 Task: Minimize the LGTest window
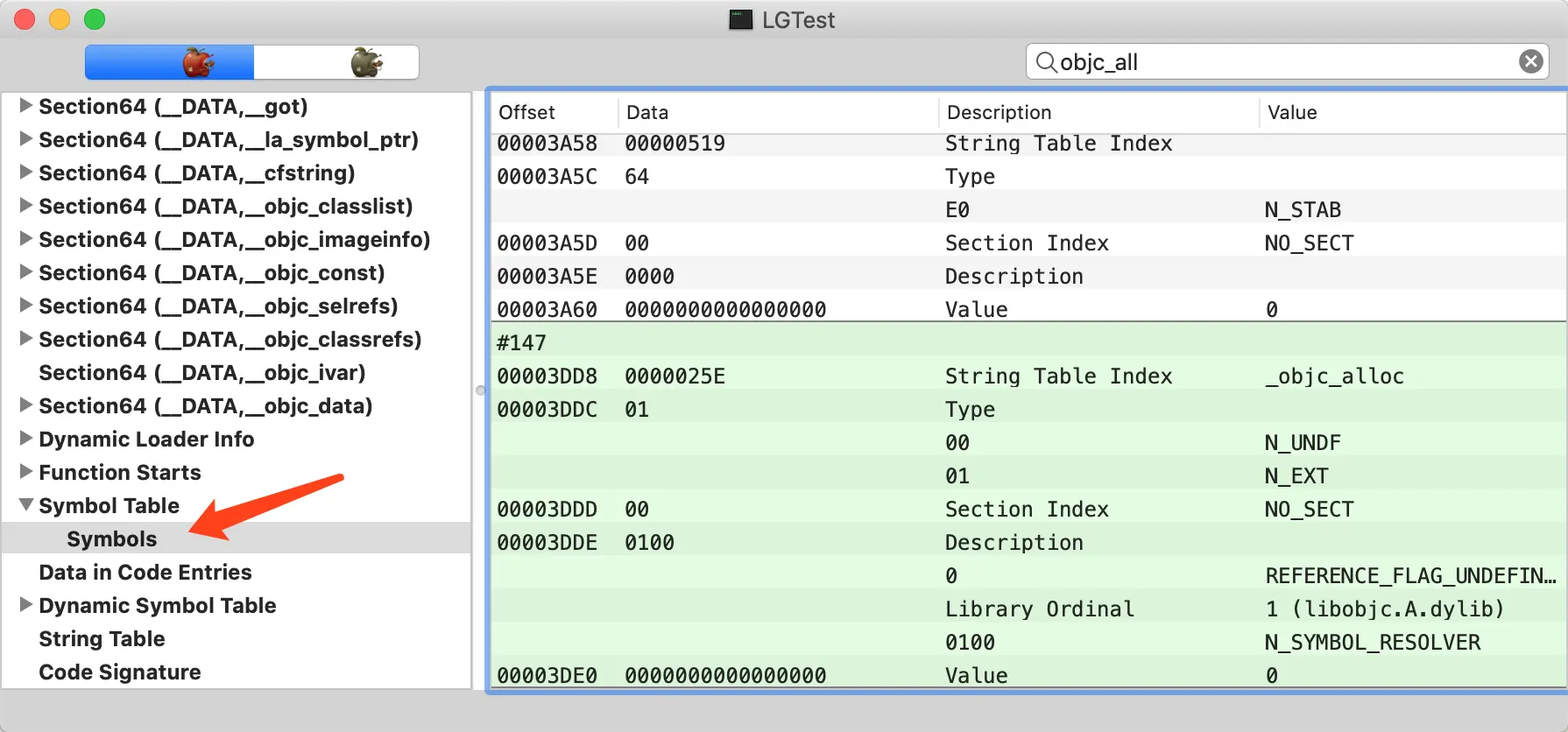tap(60, 19)
